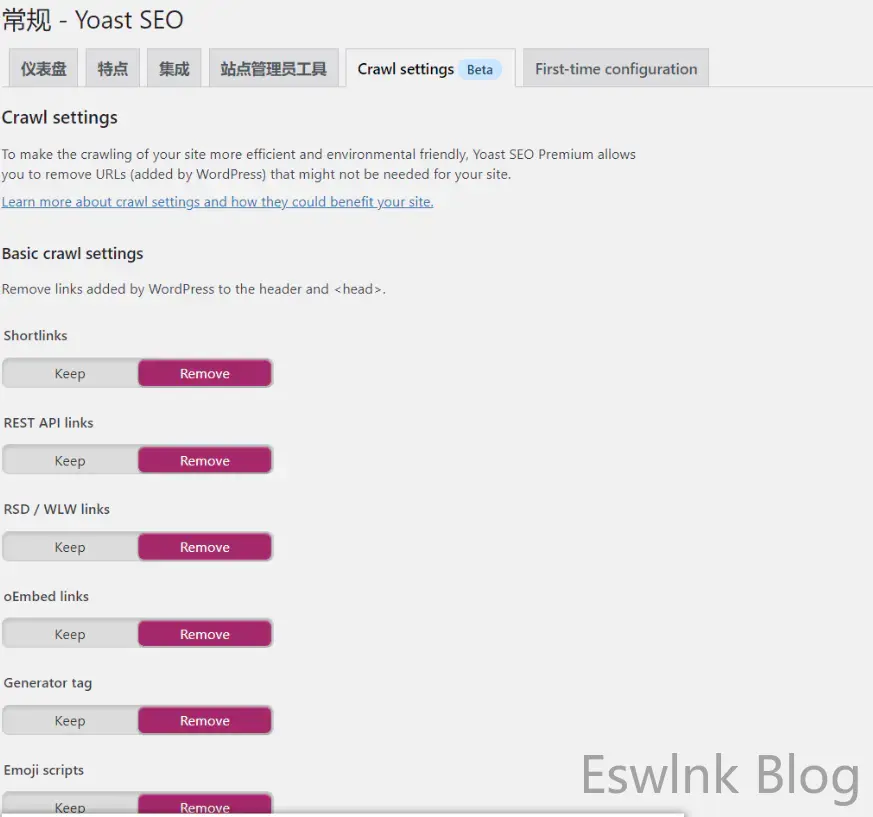Go to the 集成 tab
This screenshot has height=817, width=873.
(174, 69)
